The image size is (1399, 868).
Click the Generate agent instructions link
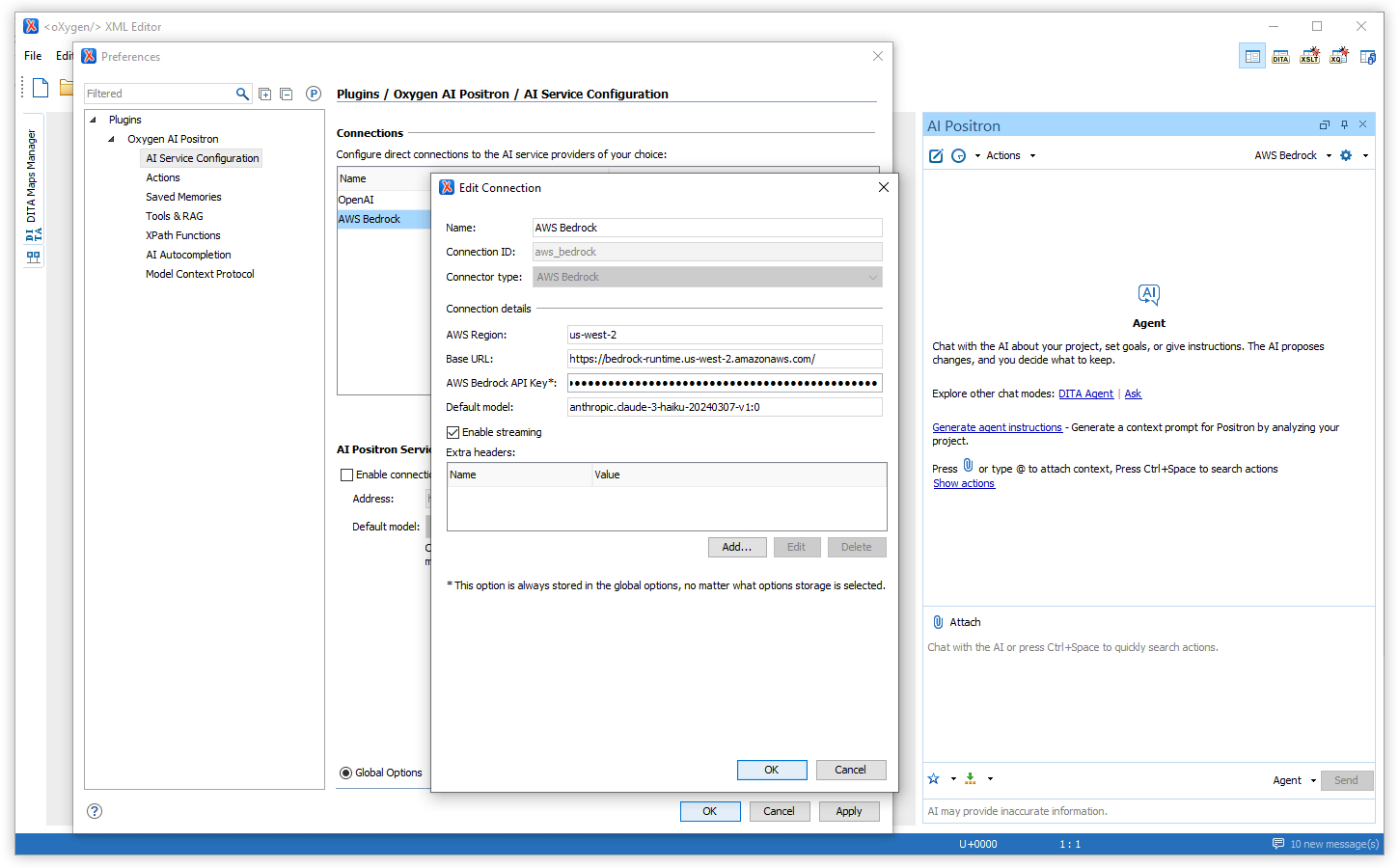[x=997, y=427]
